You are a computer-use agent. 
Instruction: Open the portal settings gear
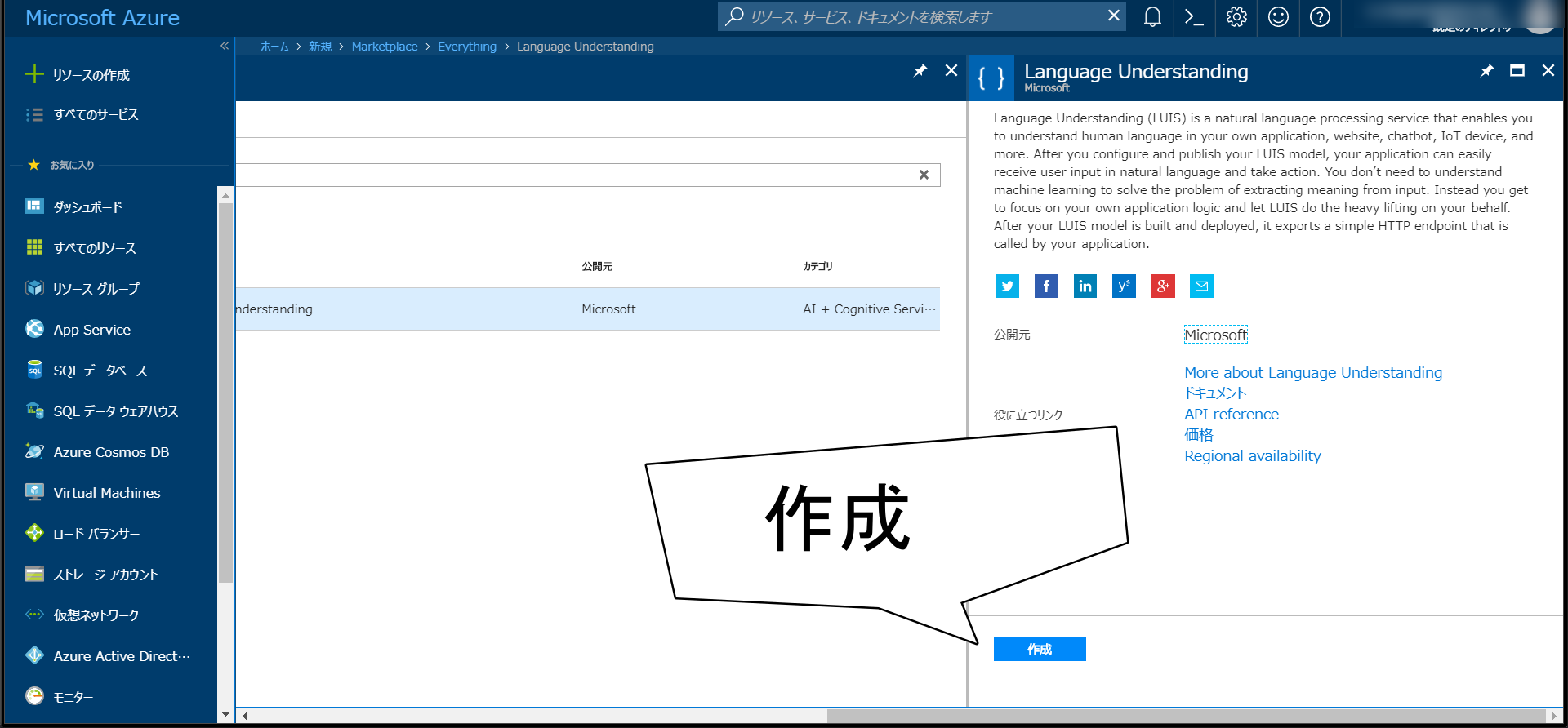[1236, 17]
